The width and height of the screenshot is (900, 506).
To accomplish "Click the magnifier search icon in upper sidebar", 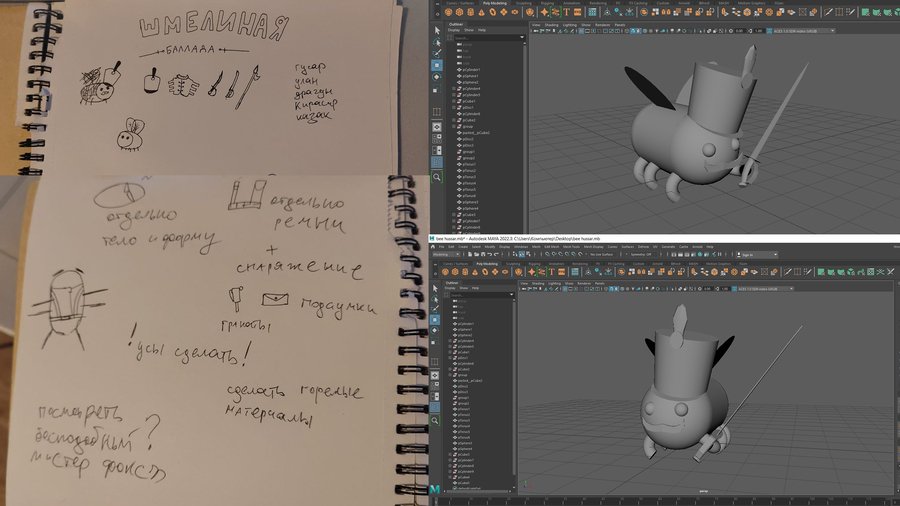I will coord(437,177).
